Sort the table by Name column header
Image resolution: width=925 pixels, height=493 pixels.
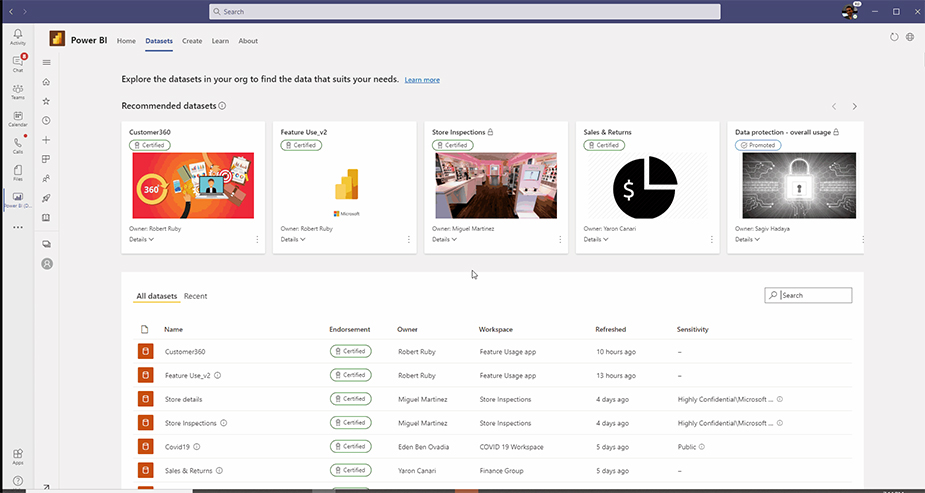(173, 330)
